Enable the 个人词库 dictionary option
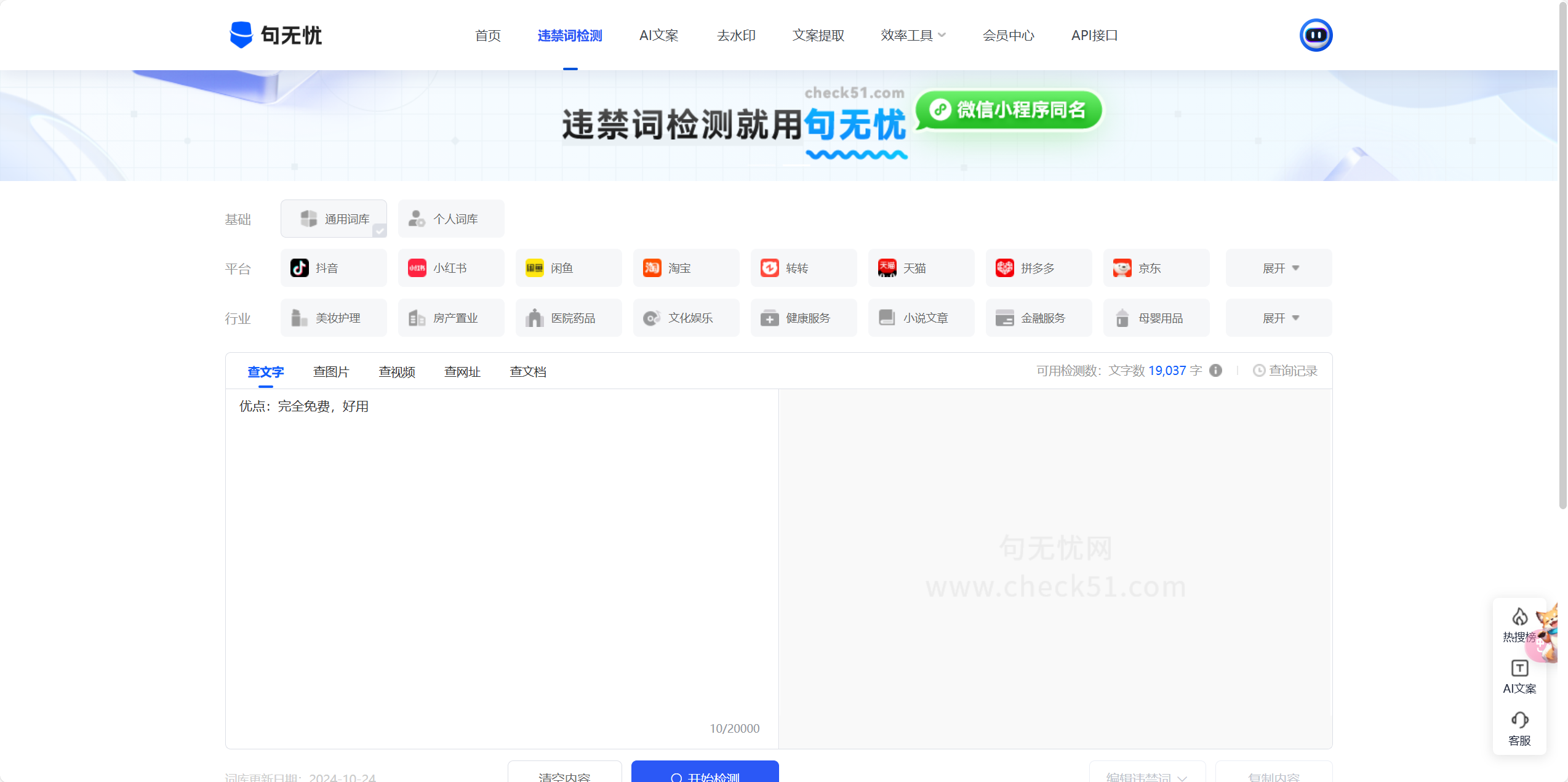The width and height of the screenshot is (1568, 782). click(450, 219)
